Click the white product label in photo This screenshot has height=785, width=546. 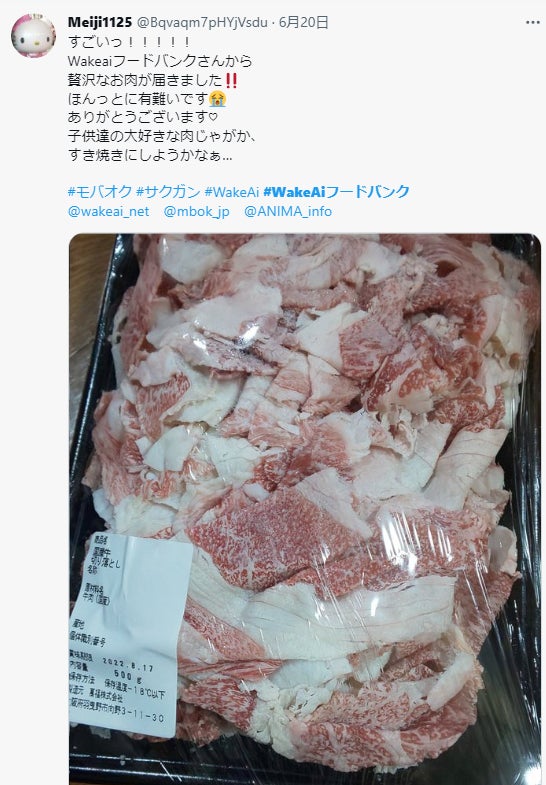tap(130, 635)
